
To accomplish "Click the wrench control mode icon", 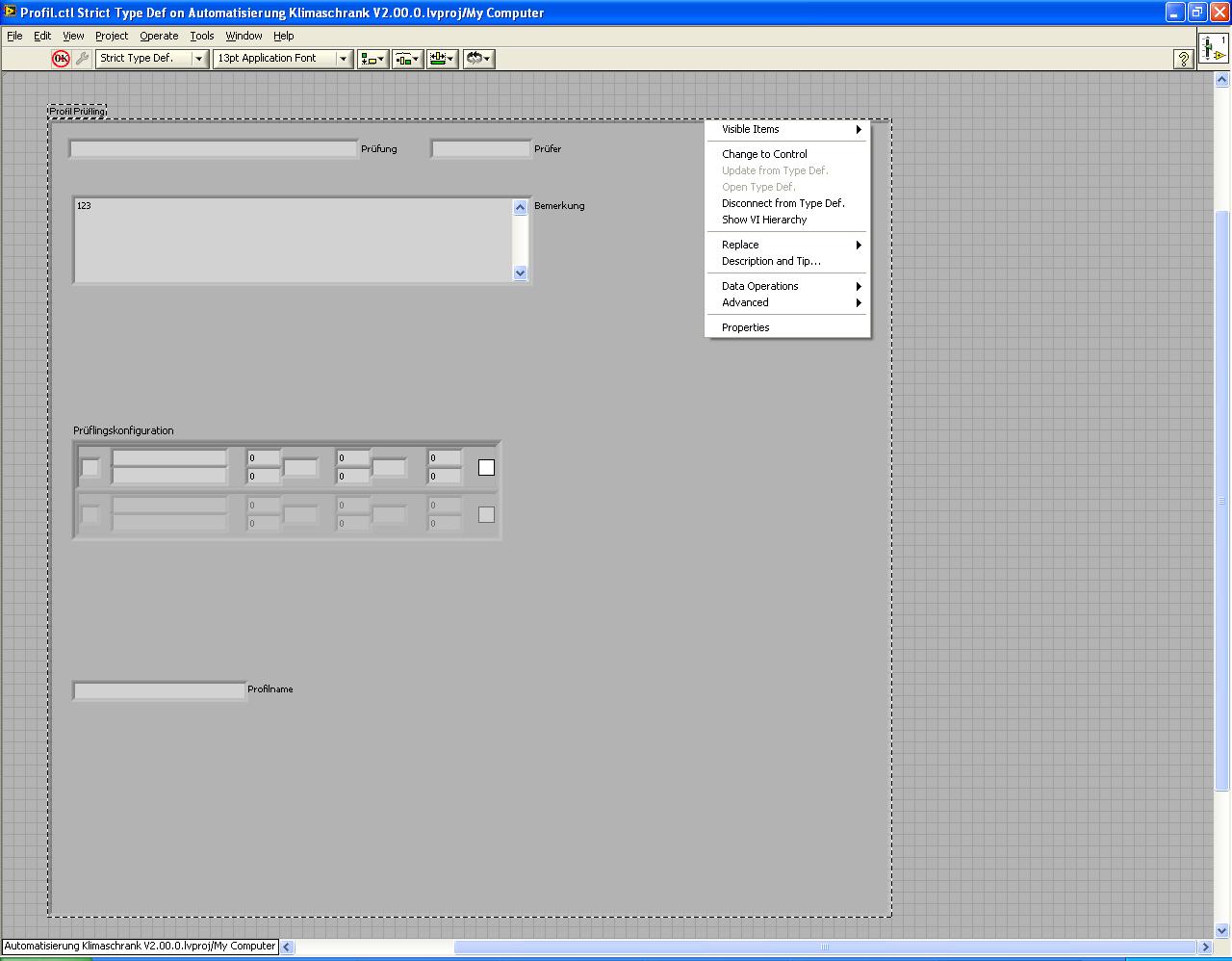I will (x=82, y=59).
